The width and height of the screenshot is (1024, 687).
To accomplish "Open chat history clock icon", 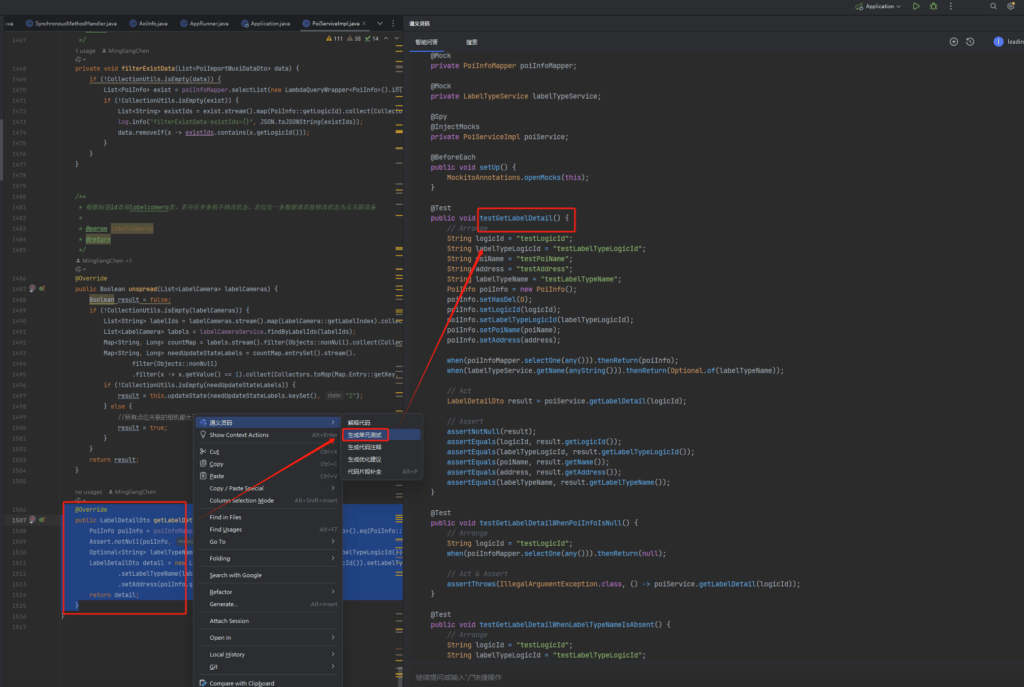I will (x=970, y=42).
